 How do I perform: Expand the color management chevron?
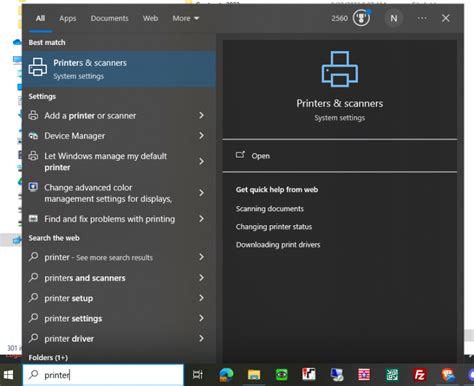coord(201,193)
